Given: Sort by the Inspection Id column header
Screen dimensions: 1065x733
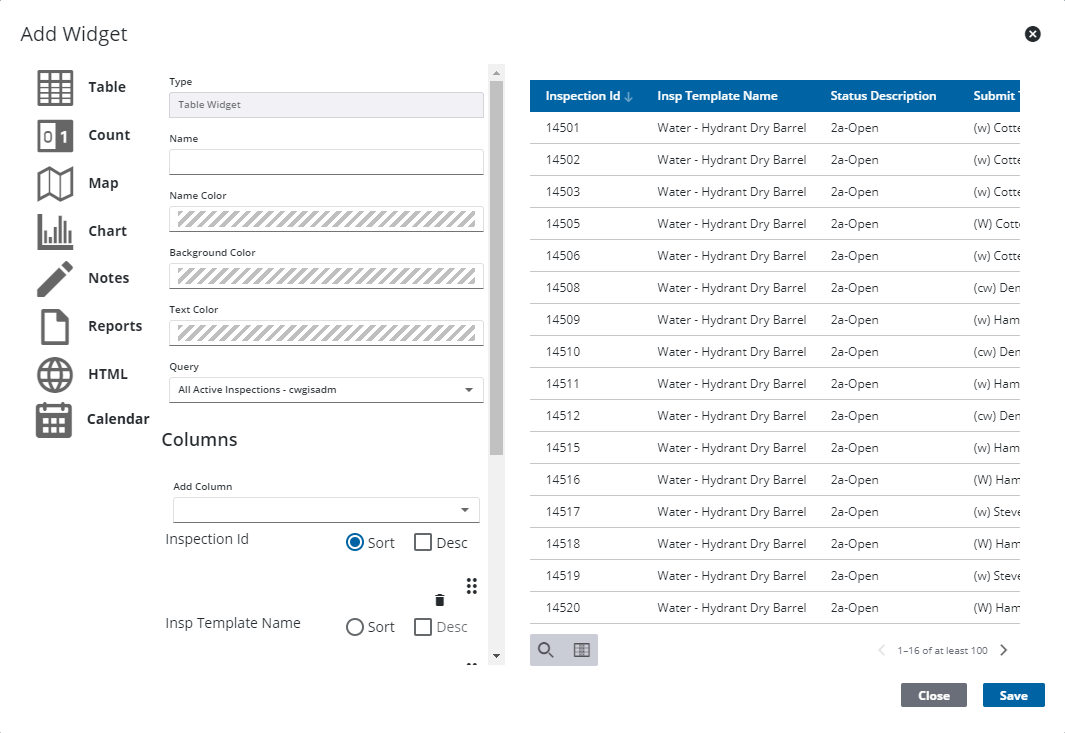Looking at the screenshot, I should (583, 96).
